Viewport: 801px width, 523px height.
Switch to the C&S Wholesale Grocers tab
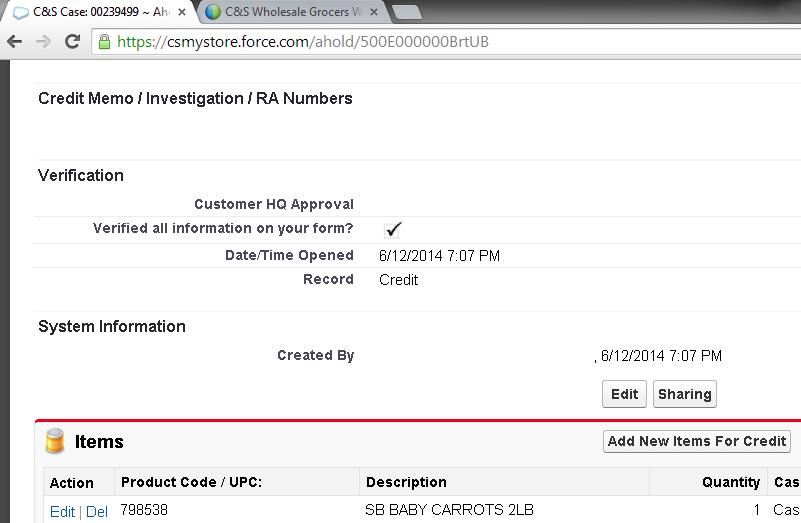(x=290, y=12)
